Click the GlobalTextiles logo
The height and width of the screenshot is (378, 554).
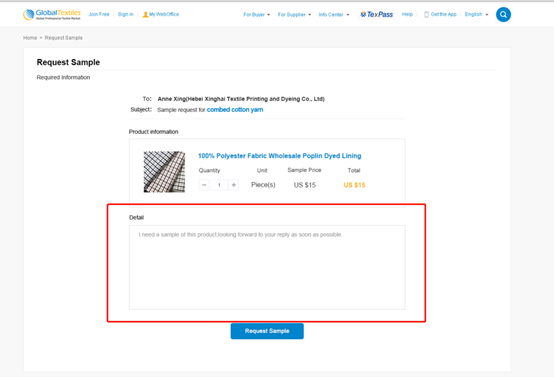pos(52,14)
